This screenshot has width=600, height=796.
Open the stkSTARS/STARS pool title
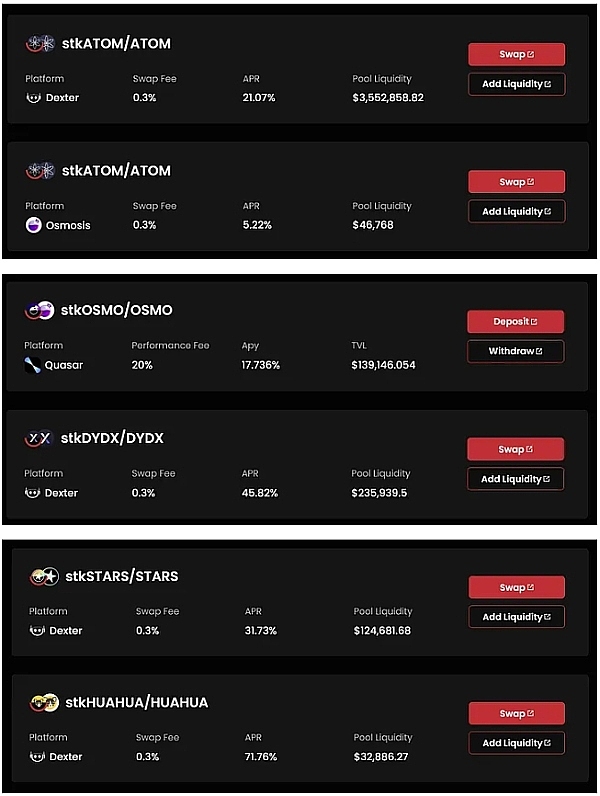122,577
